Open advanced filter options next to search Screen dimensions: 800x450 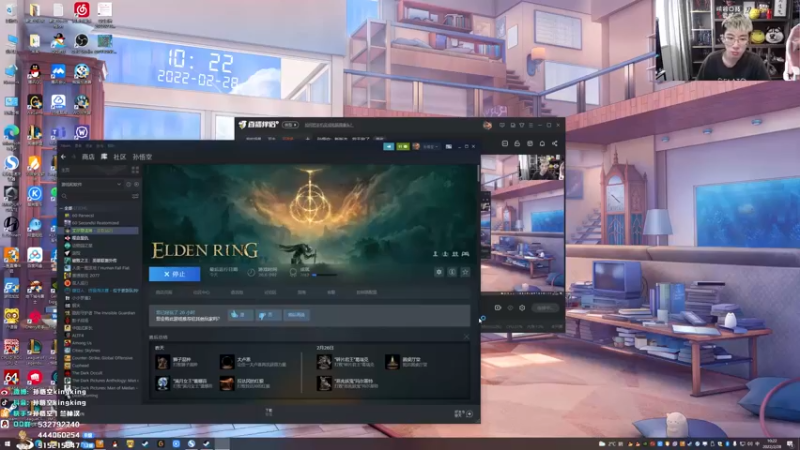tap(135, 196)
